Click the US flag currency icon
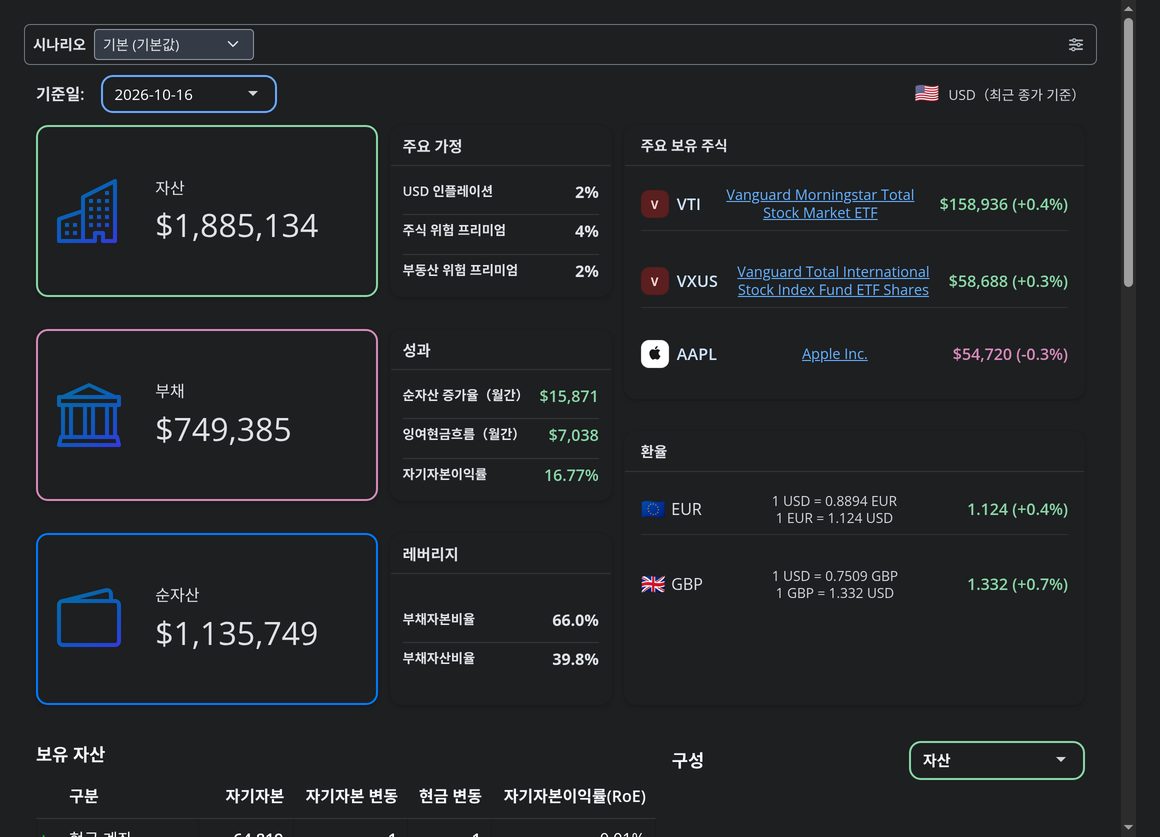 926,94
